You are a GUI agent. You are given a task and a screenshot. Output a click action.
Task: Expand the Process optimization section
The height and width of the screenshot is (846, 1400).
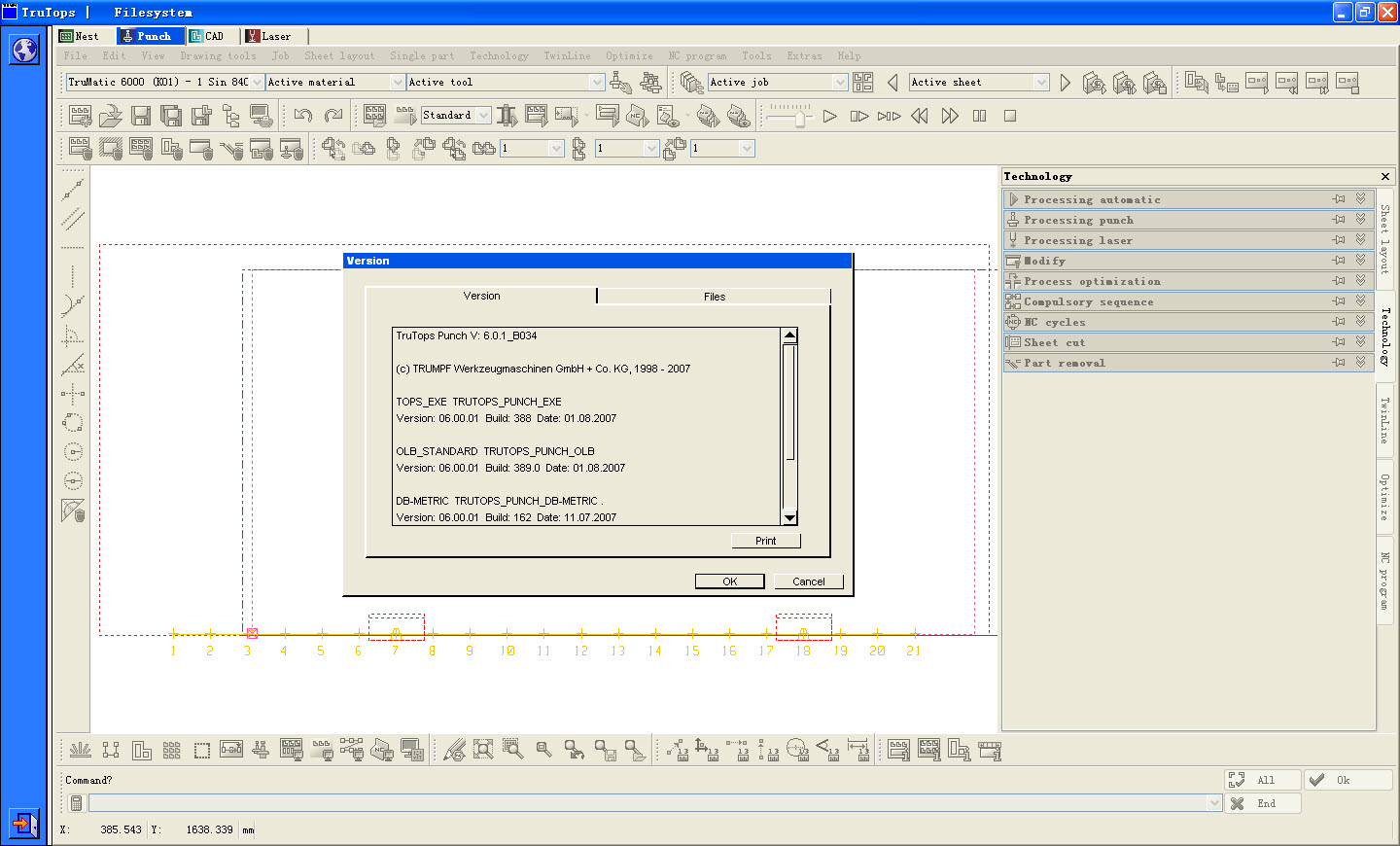[x=1360, y=280]
